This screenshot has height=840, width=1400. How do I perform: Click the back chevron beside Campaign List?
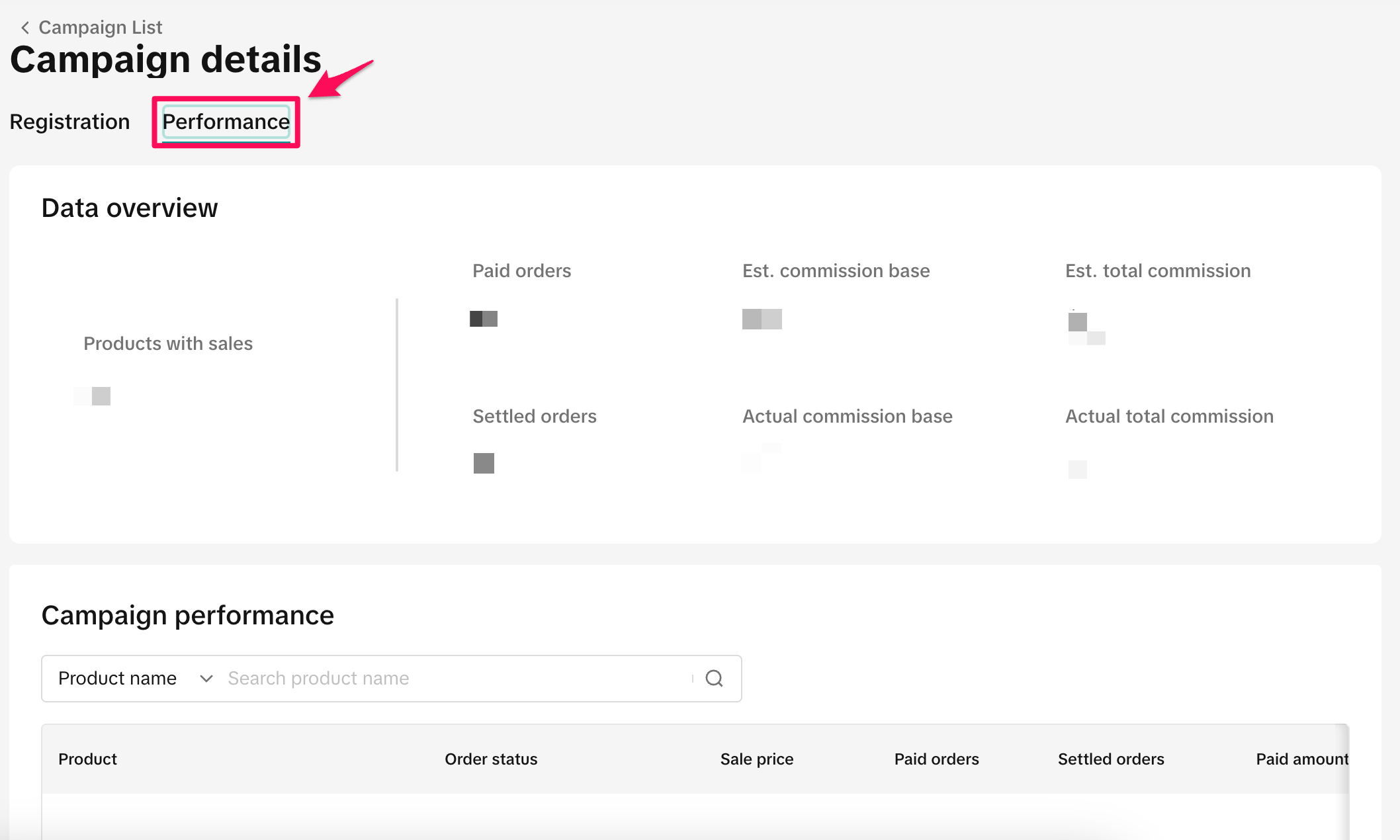25,28
